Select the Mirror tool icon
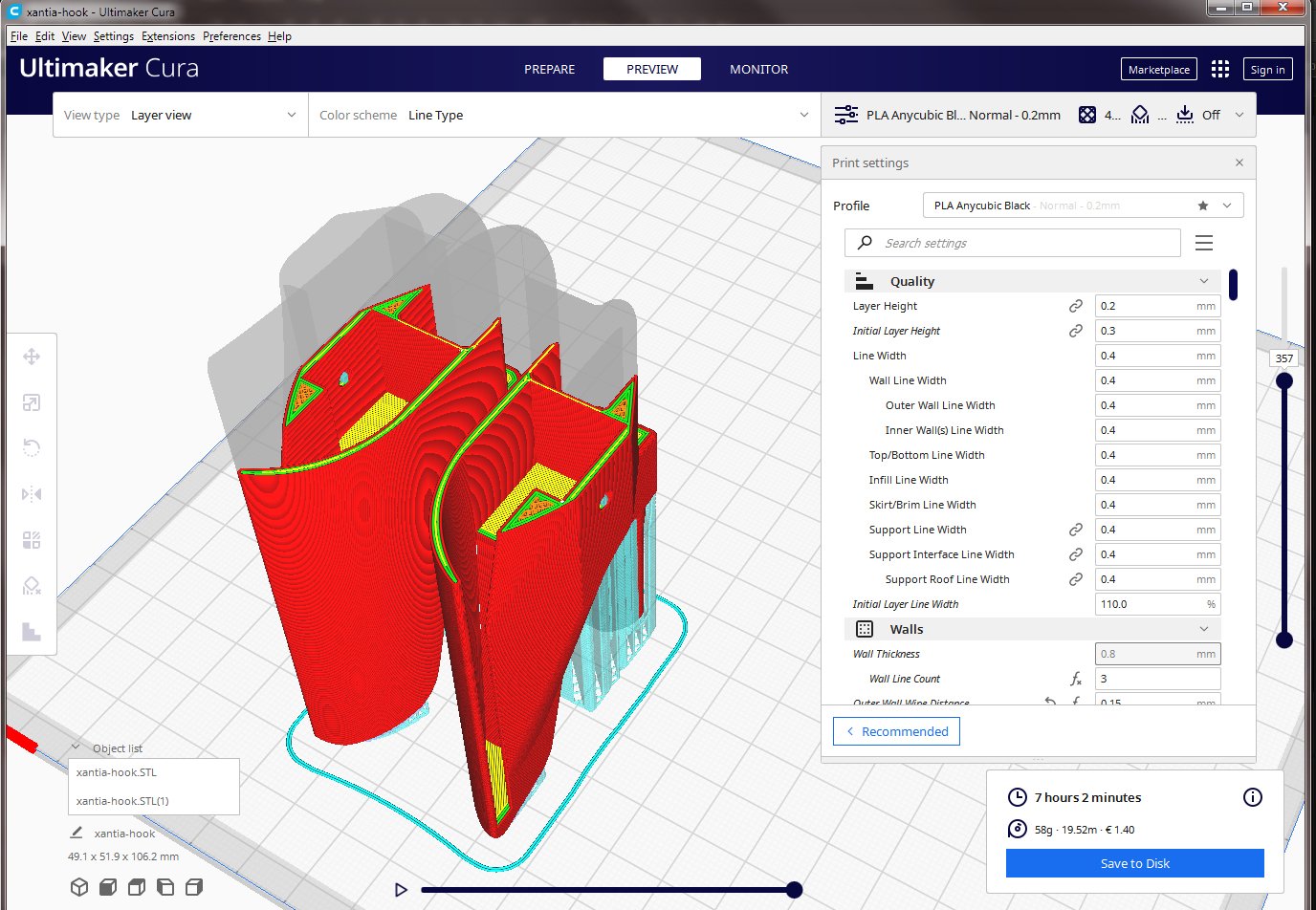Image resolution: width=1316 pixels, height=910 pixels. click(32, 494)
